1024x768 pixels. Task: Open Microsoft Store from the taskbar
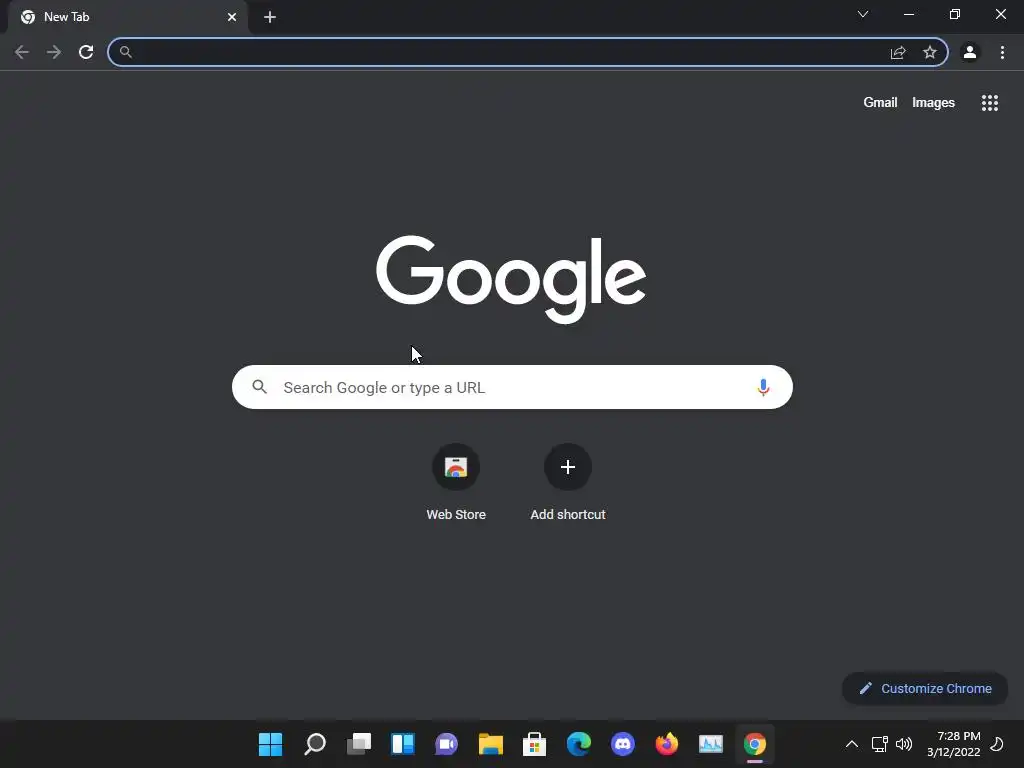pos(534,744)
